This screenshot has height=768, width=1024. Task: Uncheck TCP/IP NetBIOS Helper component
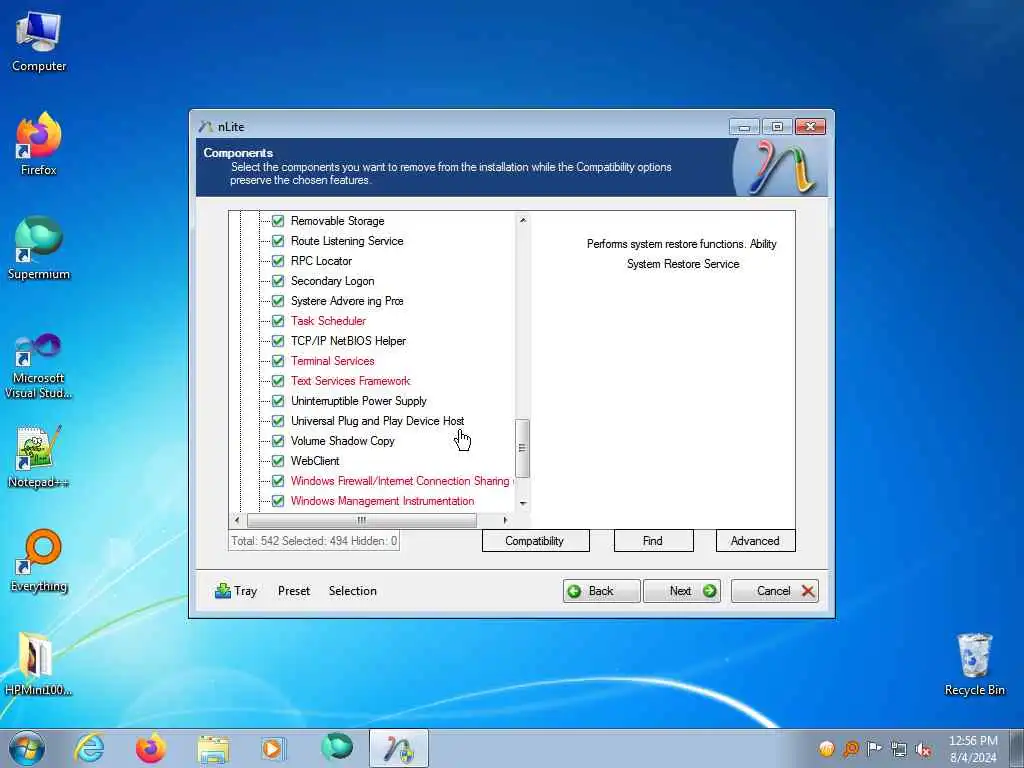coord(278,341)
